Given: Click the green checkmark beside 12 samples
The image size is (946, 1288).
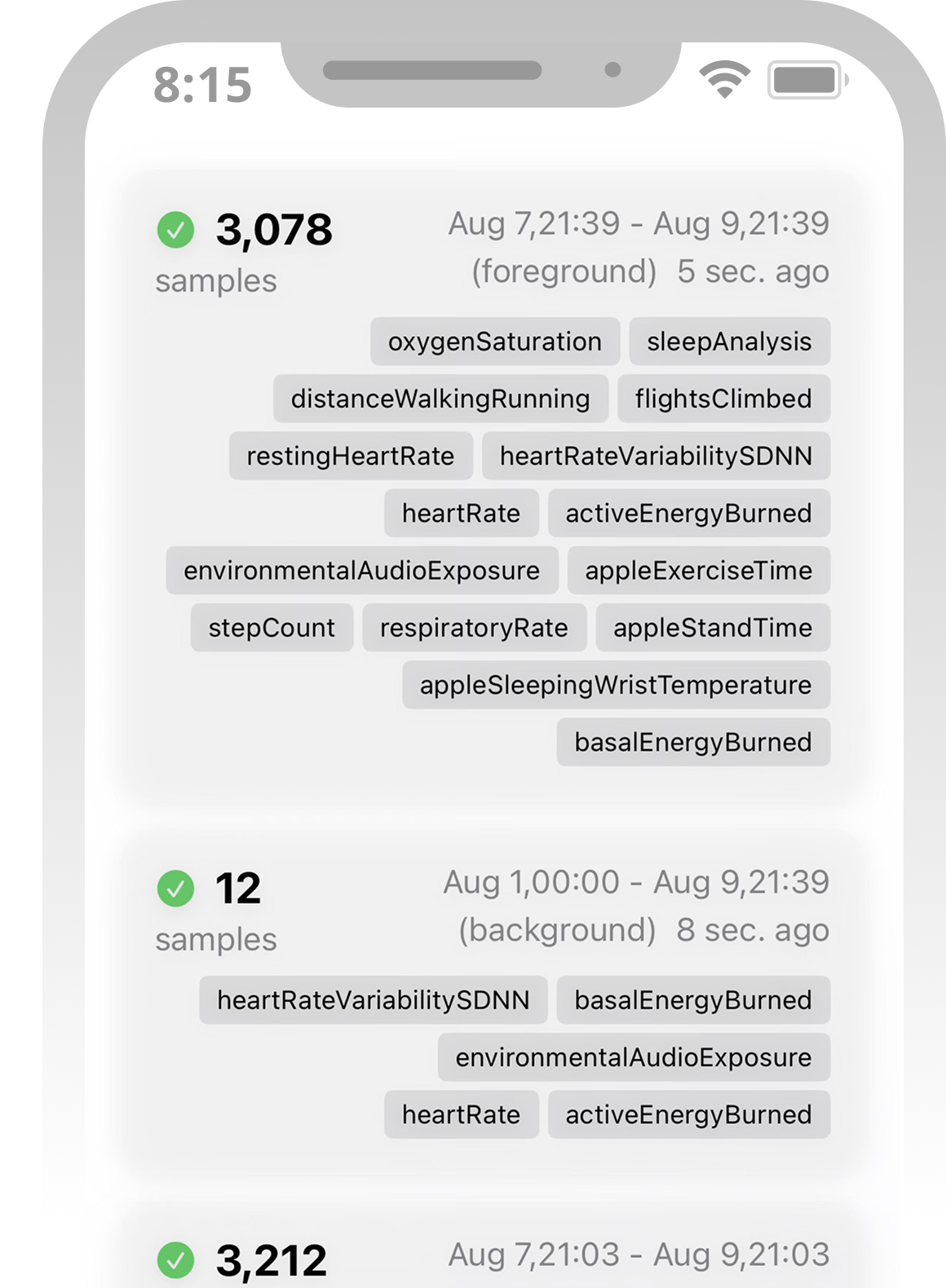Looking at the screenshot, I should coord(175,889).
